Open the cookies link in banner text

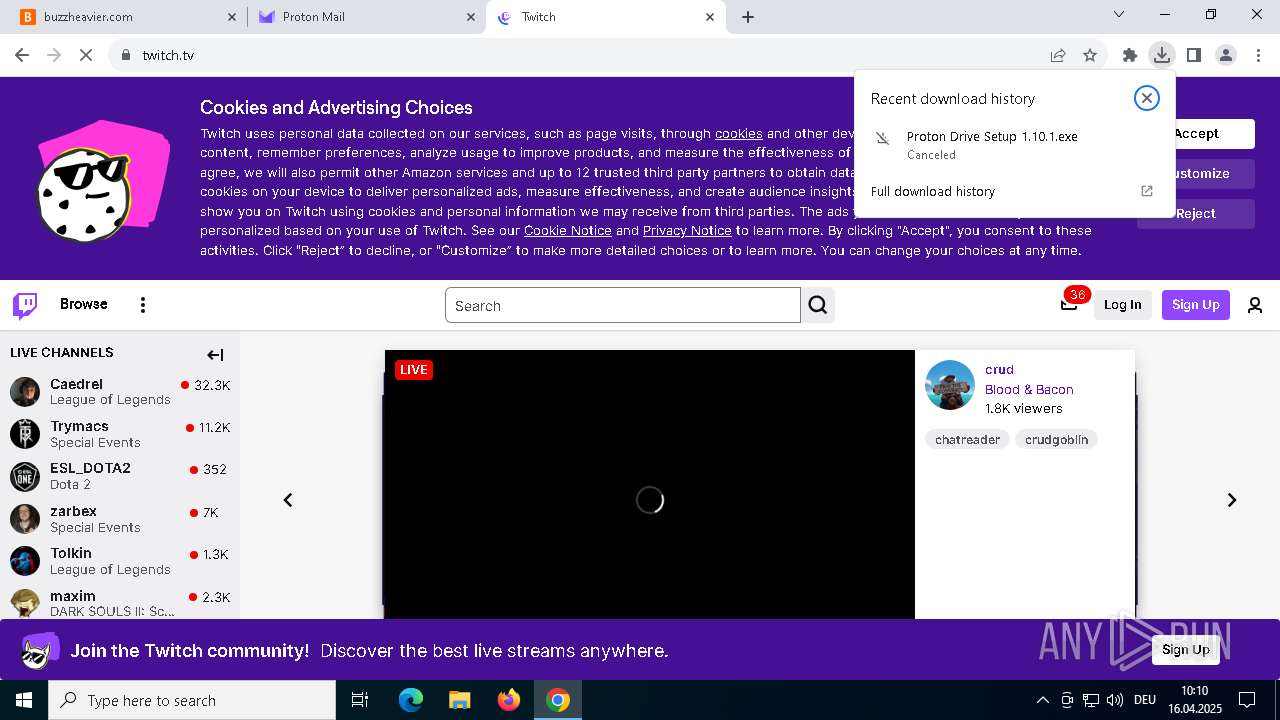pyautogui.click(x=739, y=133)
